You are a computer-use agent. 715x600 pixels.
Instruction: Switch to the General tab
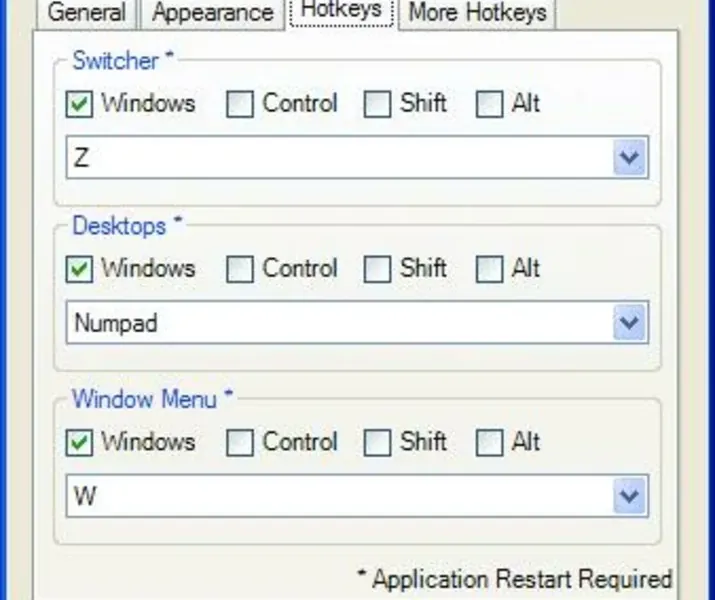coord(87,13)
